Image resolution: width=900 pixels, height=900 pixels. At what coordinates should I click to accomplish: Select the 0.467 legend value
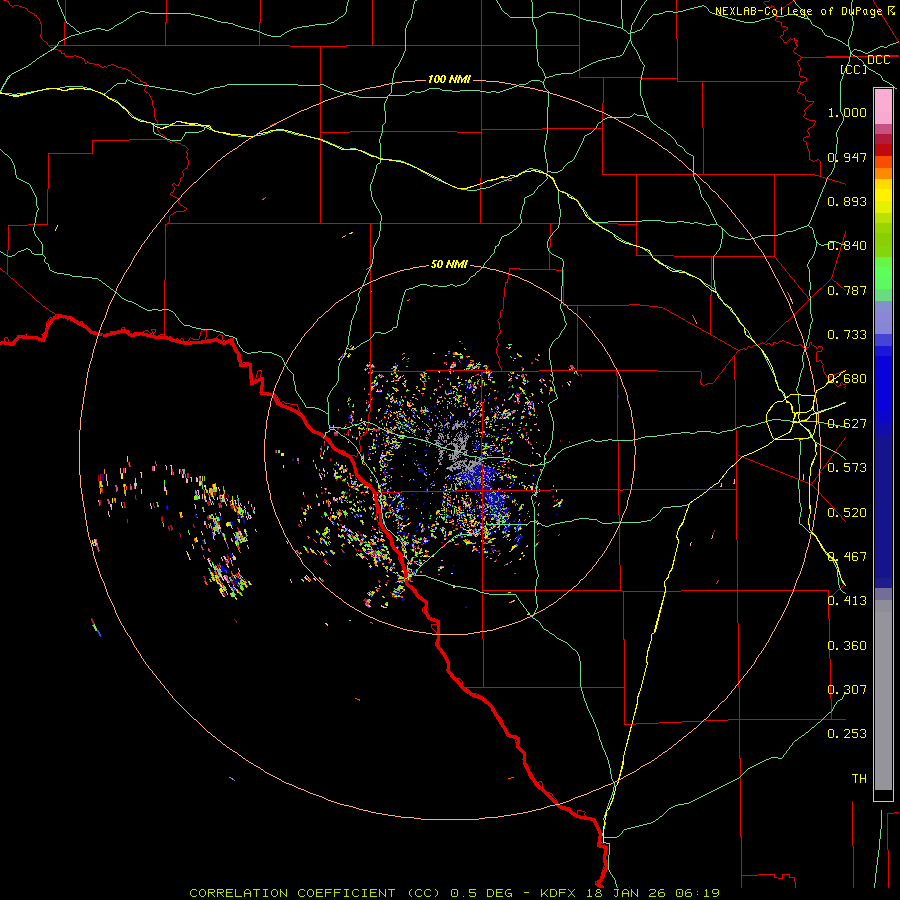[847, 557]
